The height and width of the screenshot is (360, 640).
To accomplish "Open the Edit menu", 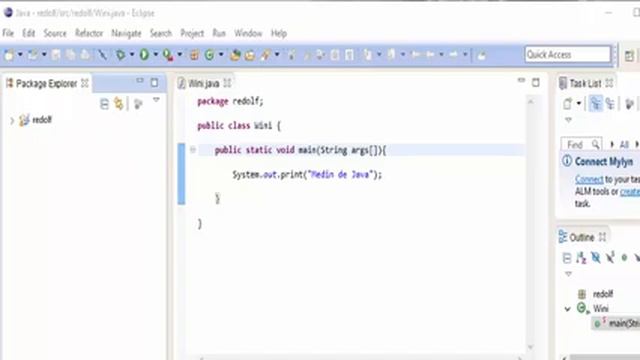I will [x=28, y=33].
